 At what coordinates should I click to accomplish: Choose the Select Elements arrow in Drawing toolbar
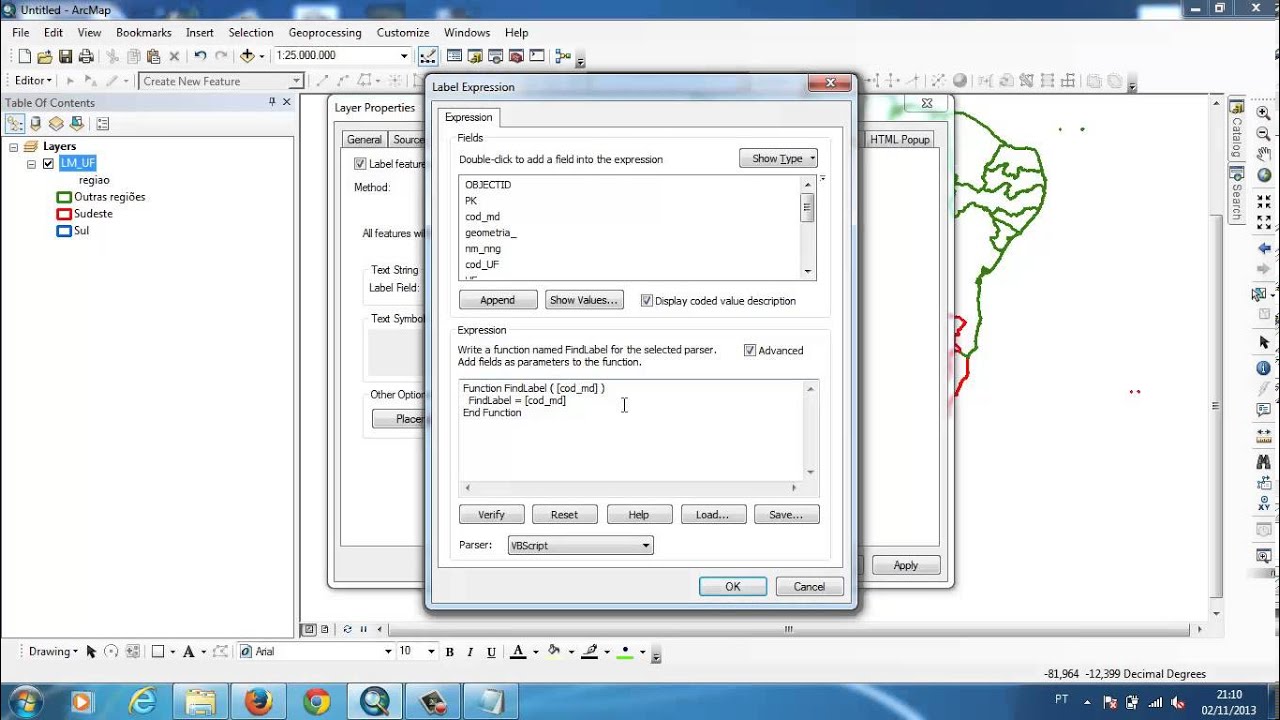coord(91,652)
